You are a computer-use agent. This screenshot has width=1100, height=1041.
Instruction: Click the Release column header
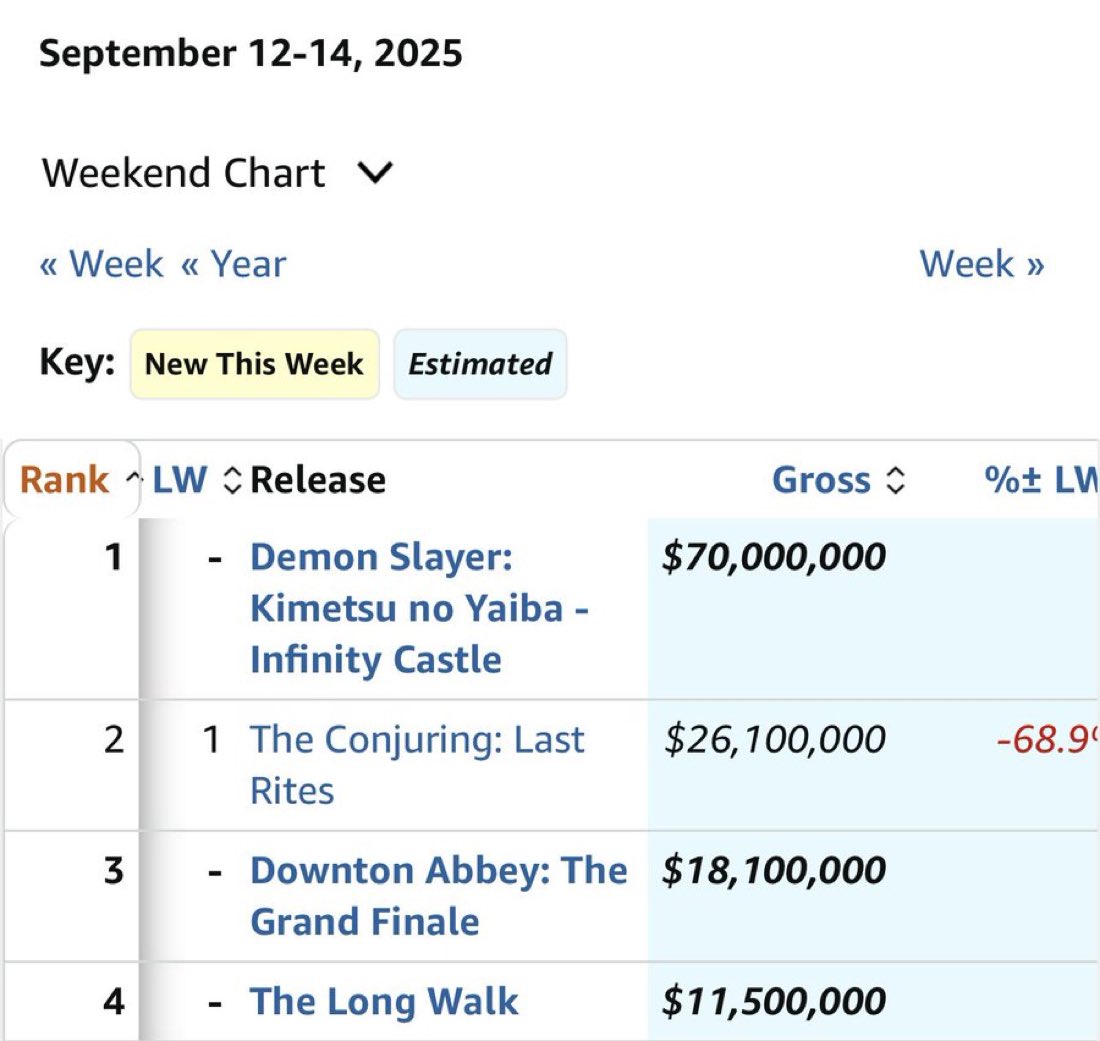(x=318, y=481)
